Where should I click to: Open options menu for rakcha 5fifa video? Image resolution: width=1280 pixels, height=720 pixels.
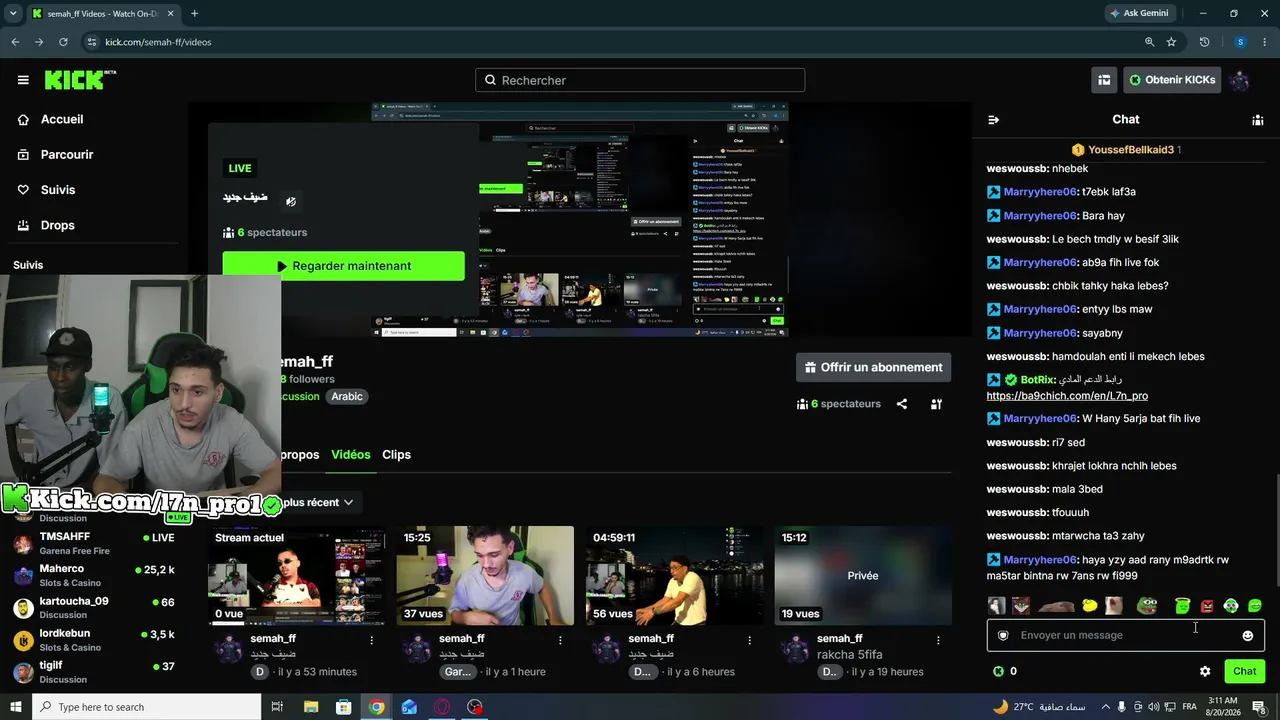(938, 640)
